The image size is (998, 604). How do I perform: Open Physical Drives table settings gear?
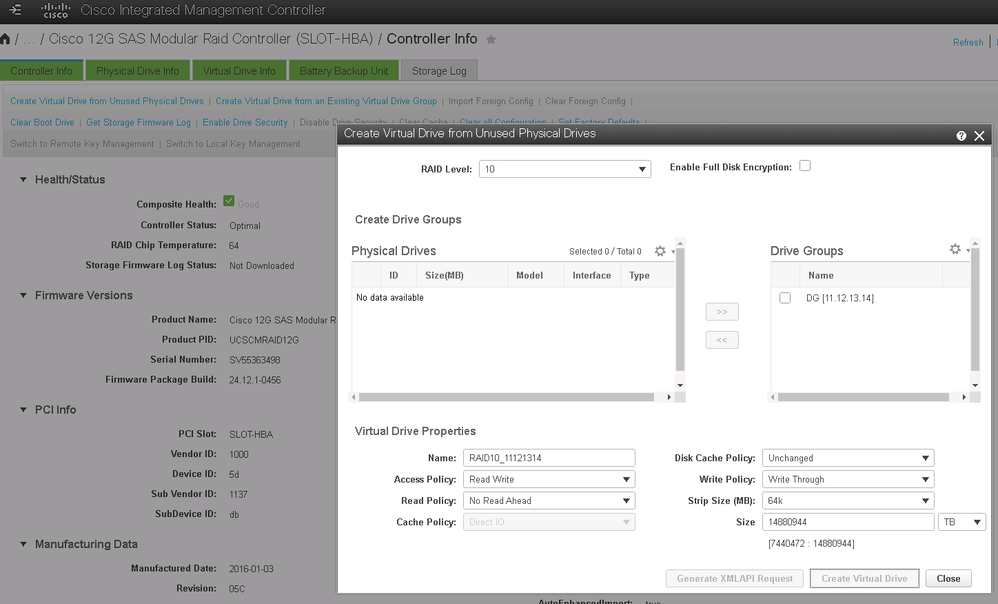coord(660,251)
